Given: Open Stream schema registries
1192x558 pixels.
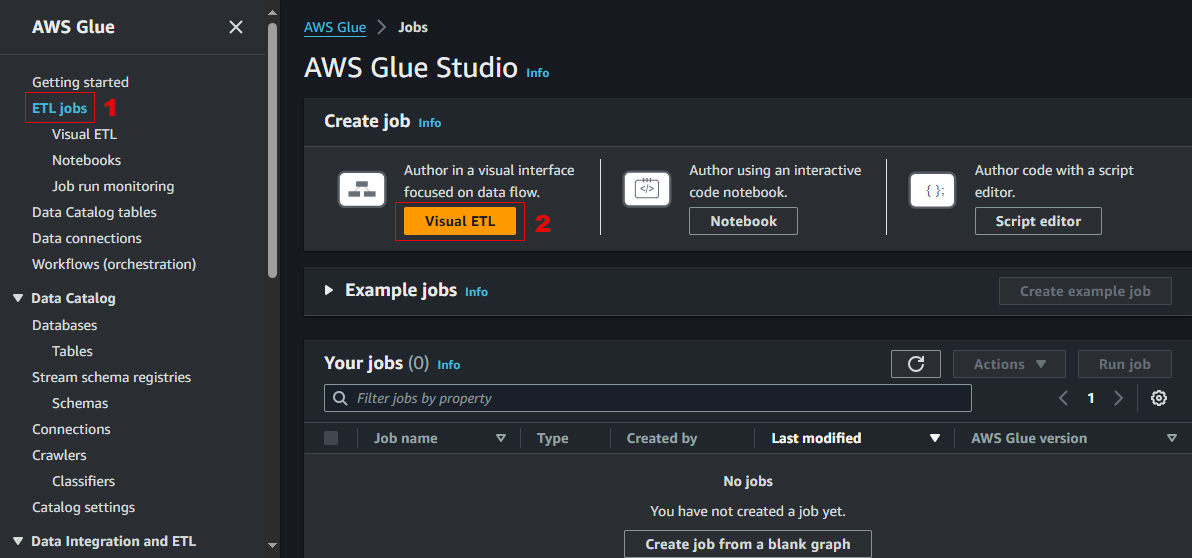Looking at the screenshot, I should [112, 377].
